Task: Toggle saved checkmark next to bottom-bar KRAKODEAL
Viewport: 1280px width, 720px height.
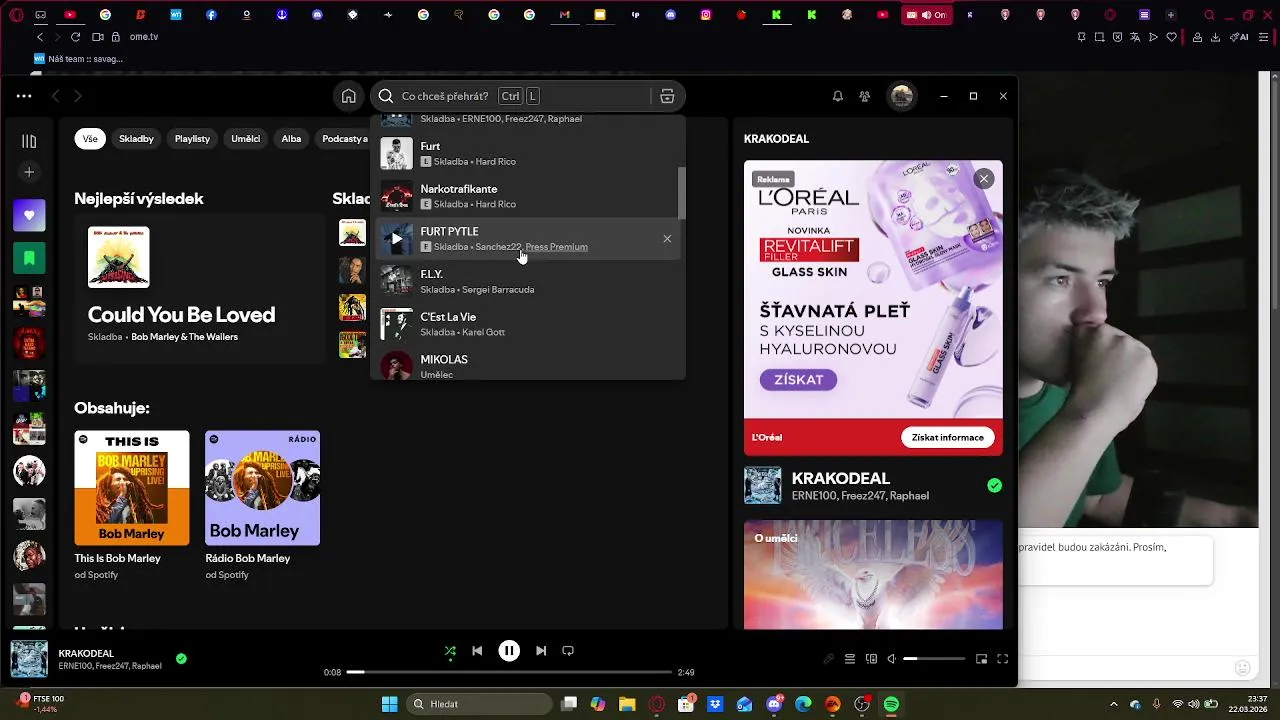Action: coord(181,659)
